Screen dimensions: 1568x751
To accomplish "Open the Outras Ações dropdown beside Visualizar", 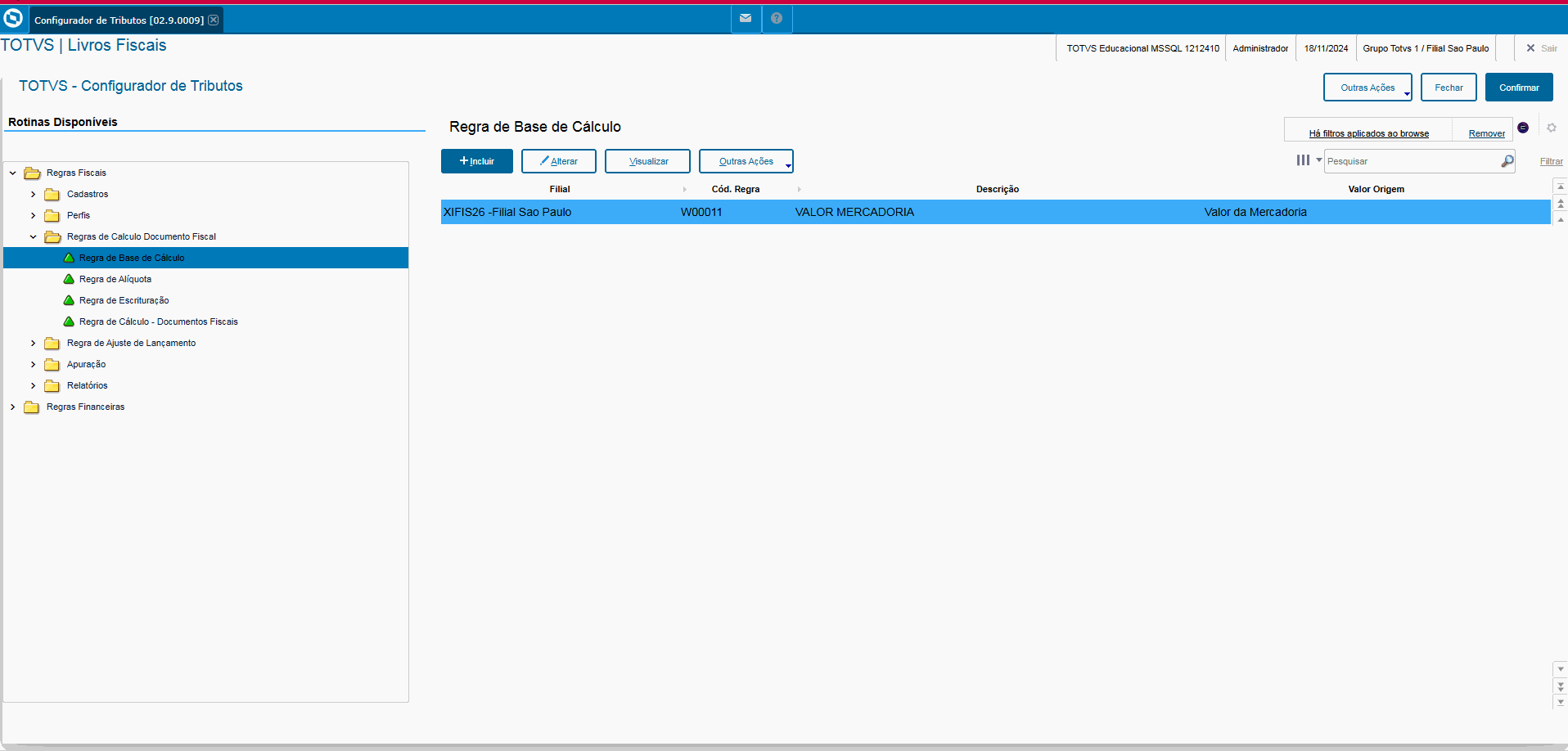I will coord(746,161).
